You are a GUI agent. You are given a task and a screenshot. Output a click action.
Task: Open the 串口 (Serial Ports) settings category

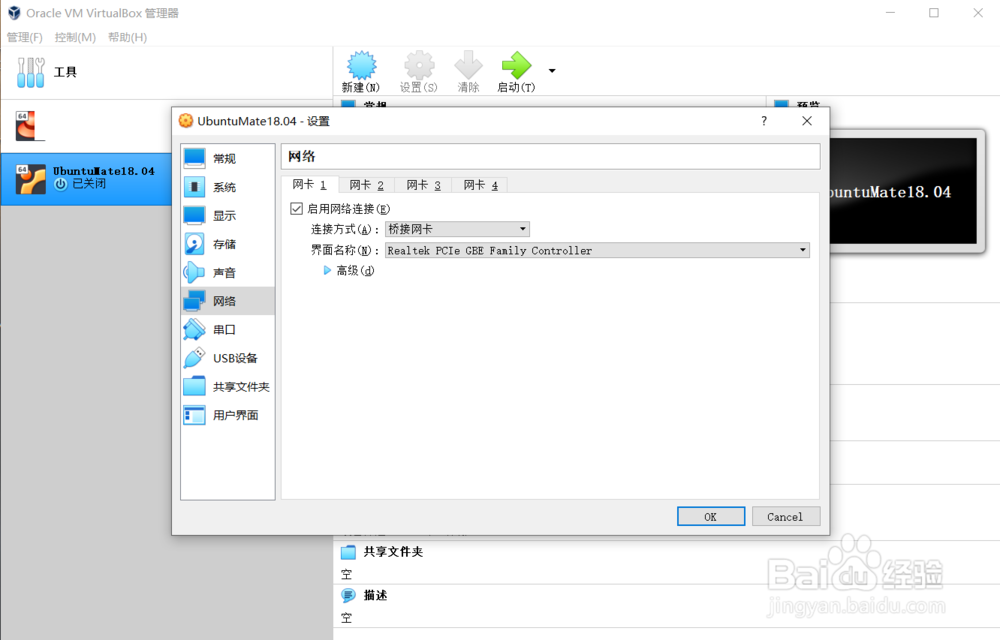pyautogui.click(x=227, y=330)
